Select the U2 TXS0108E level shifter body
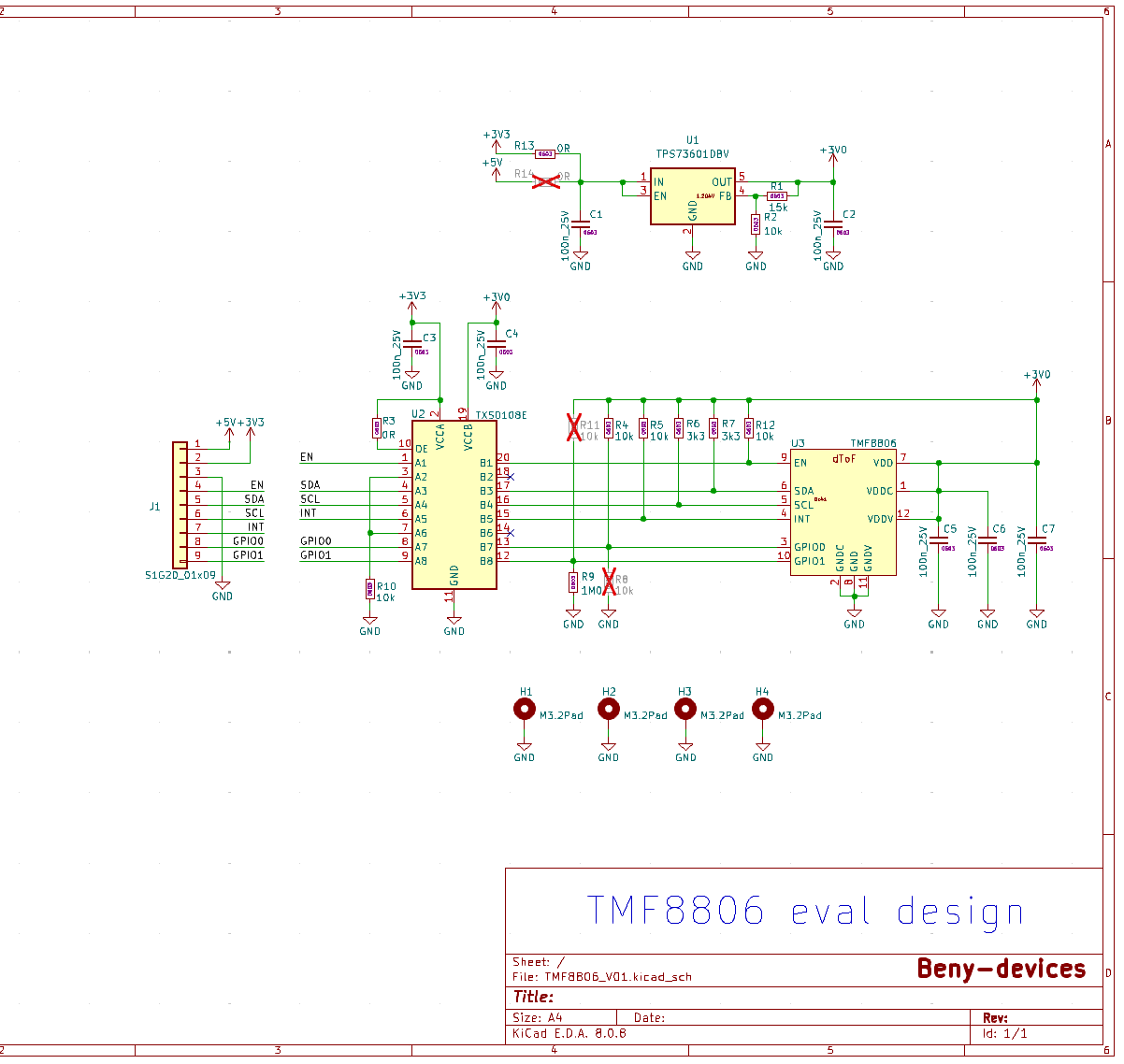Image resolution: width=1124 pixels, height=1064 pixels. pyautogui.click(x=454, y=505)
